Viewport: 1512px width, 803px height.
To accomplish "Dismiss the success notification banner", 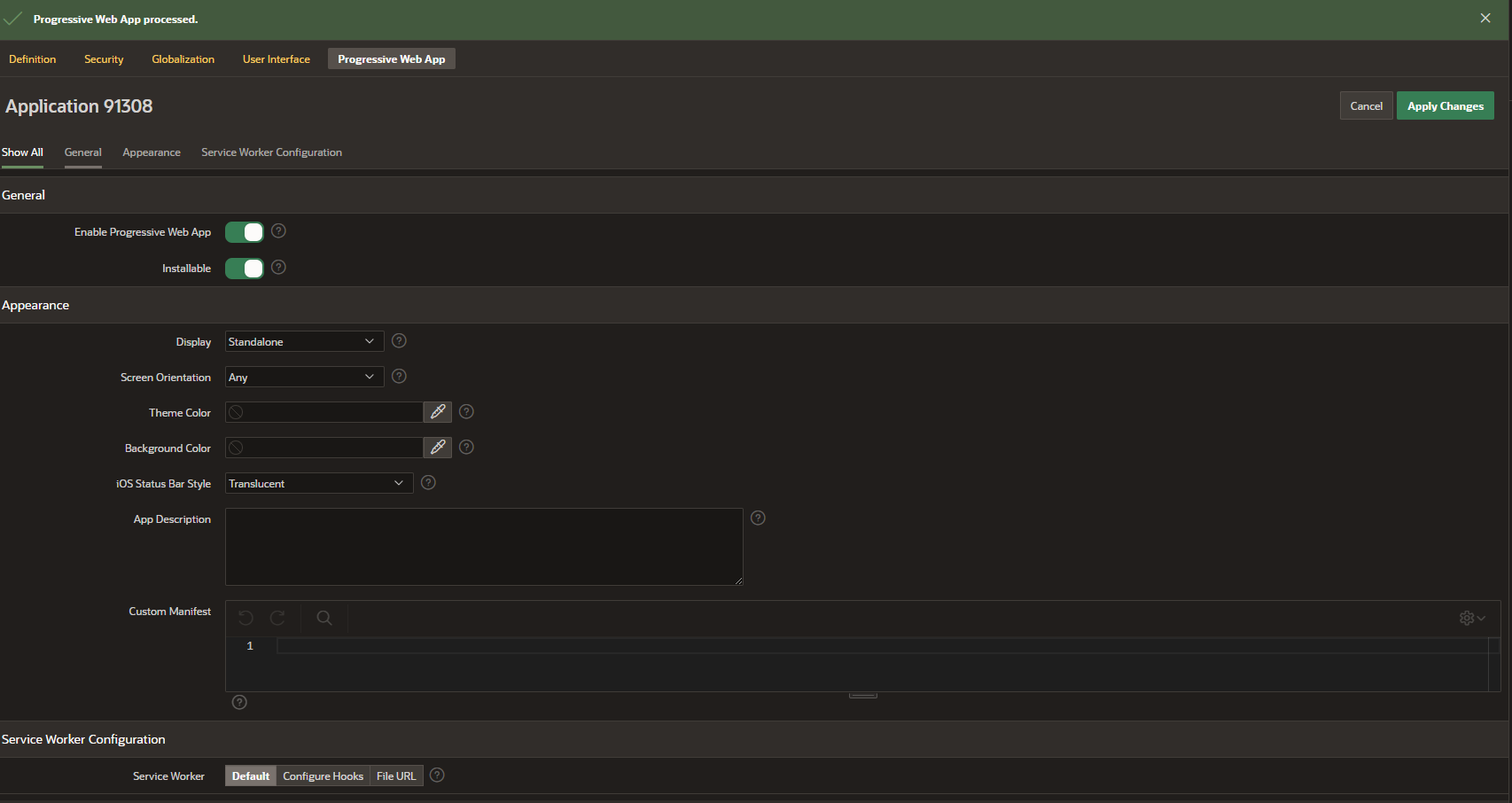I will [x=1485, y=19].
